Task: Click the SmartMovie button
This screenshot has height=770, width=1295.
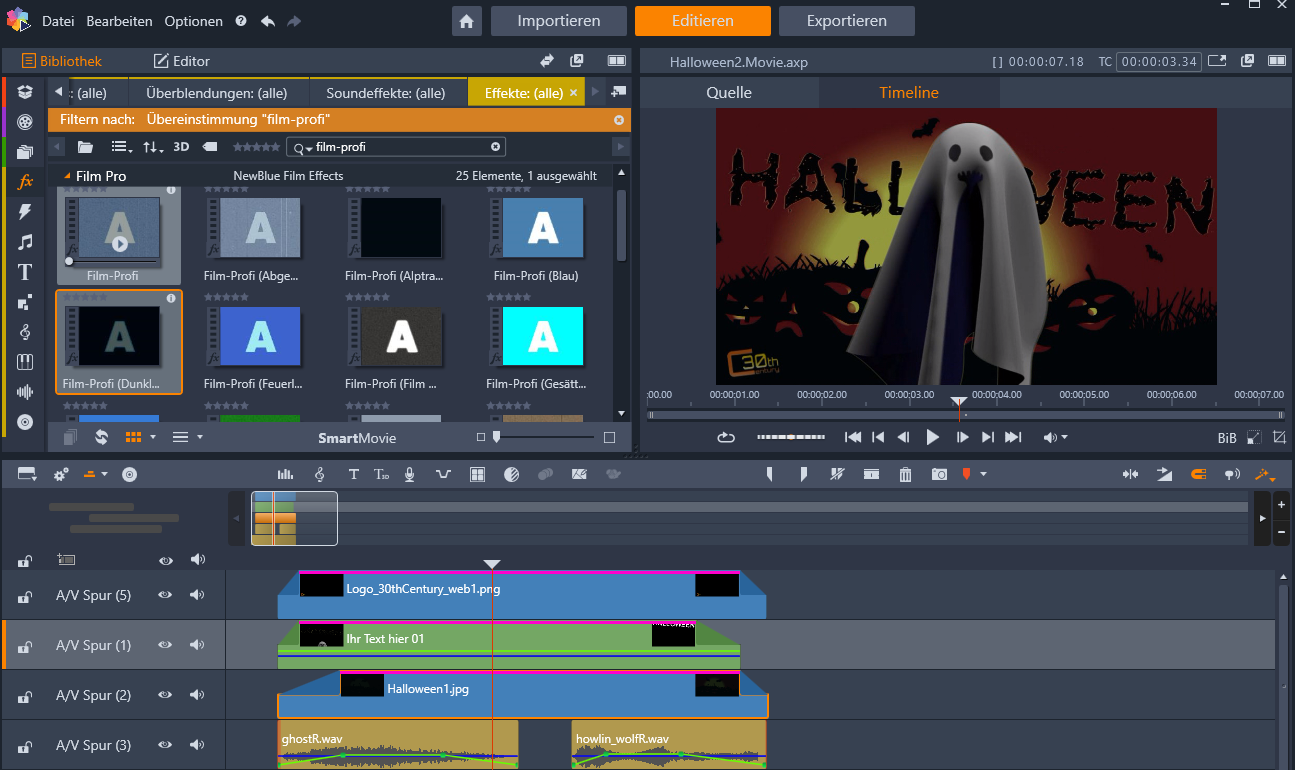Action: click(357, 438)
